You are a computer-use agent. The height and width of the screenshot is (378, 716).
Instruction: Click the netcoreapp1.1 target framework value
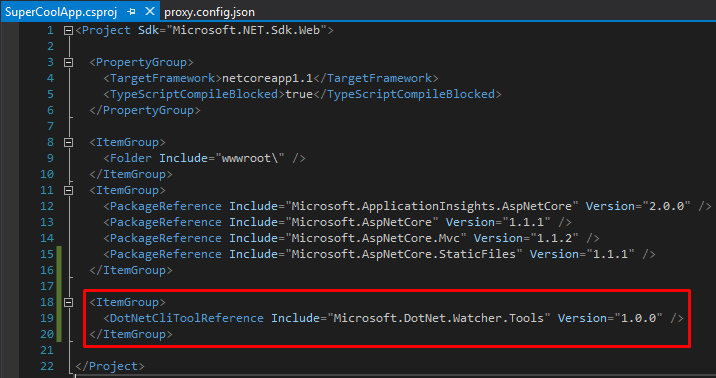(x=267, y=78)
